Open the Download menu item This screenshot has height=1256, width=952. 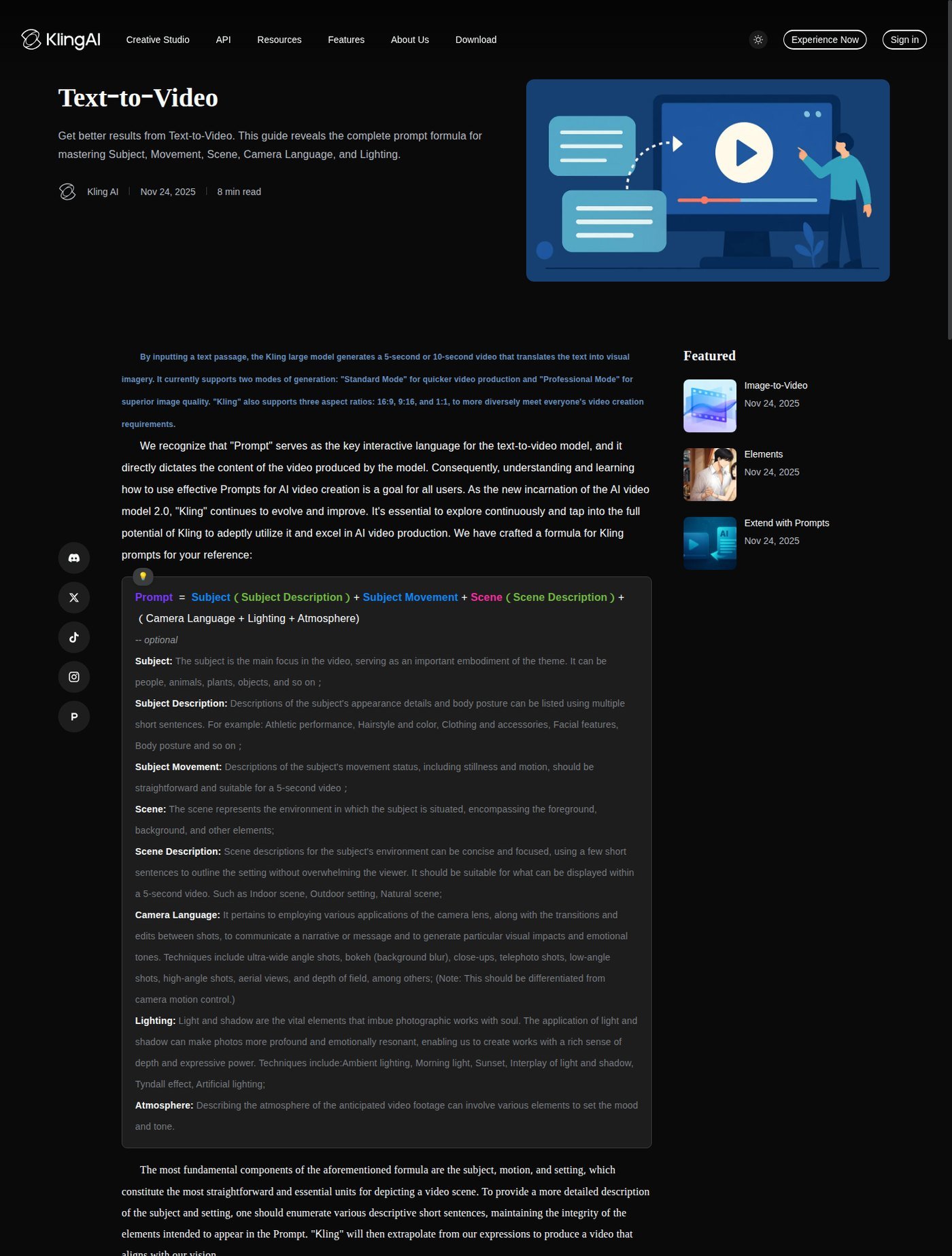click(476, 39)
